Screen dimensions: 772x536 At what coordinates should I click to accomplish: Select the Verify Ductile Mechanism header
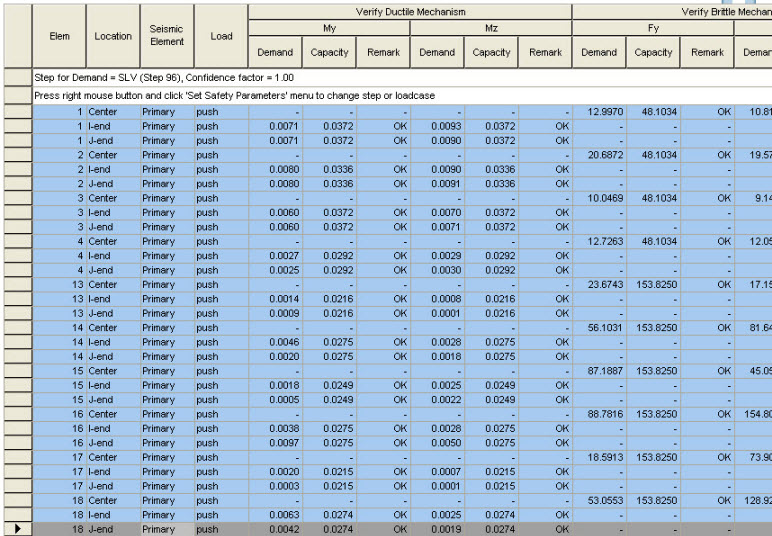(x=410, y=11)
